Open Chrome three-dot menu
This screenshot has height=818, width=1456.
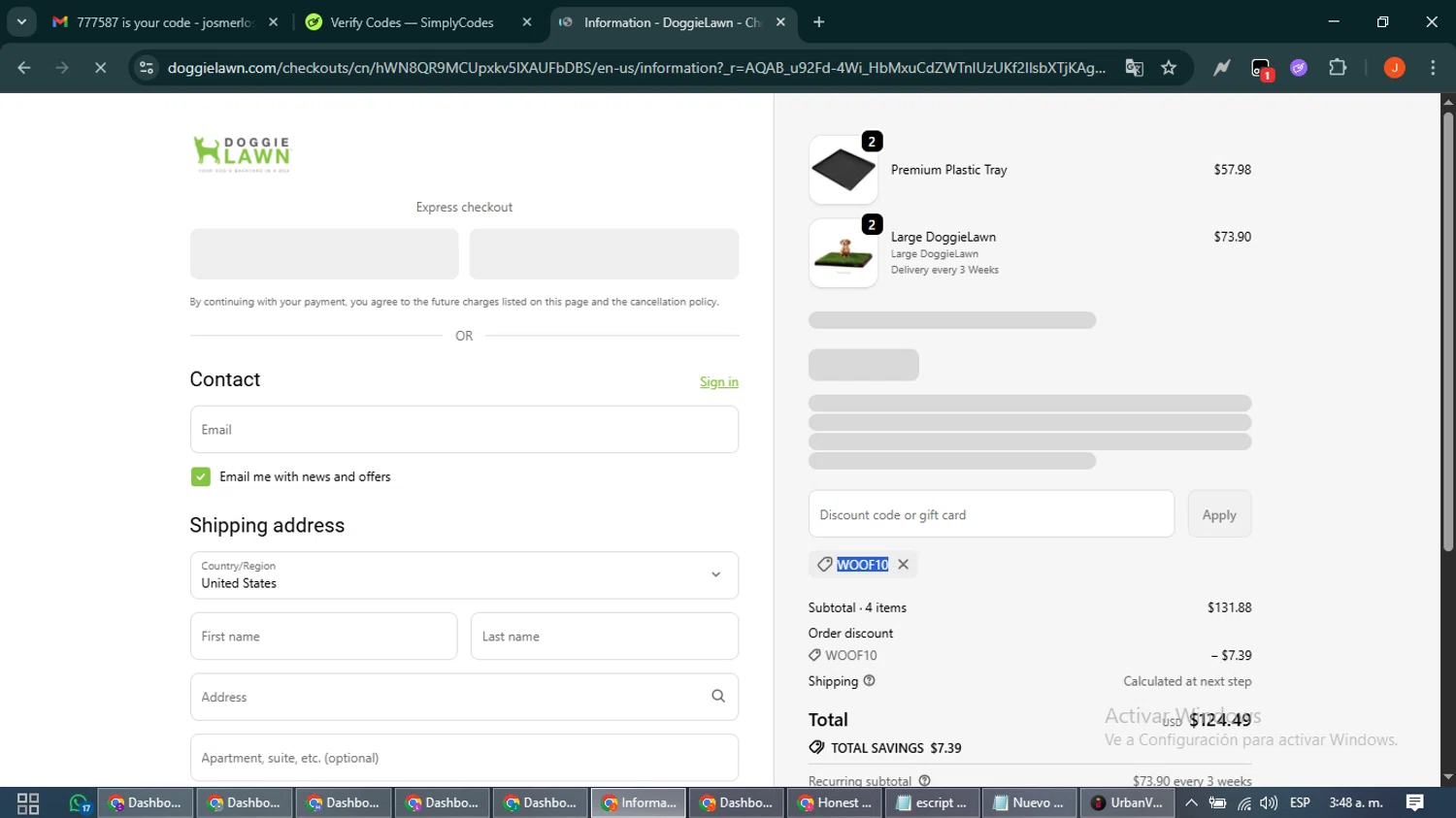click(1433, 67)
